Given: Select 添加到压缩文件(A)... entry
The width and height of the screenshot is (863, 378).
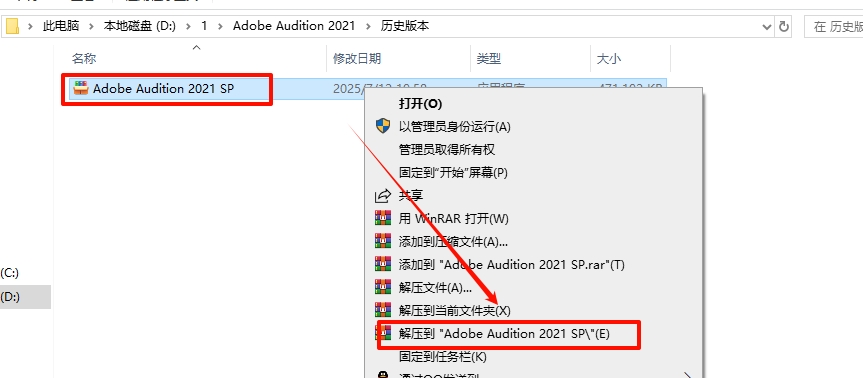Looking at the screenshot, I should [453, 242].
